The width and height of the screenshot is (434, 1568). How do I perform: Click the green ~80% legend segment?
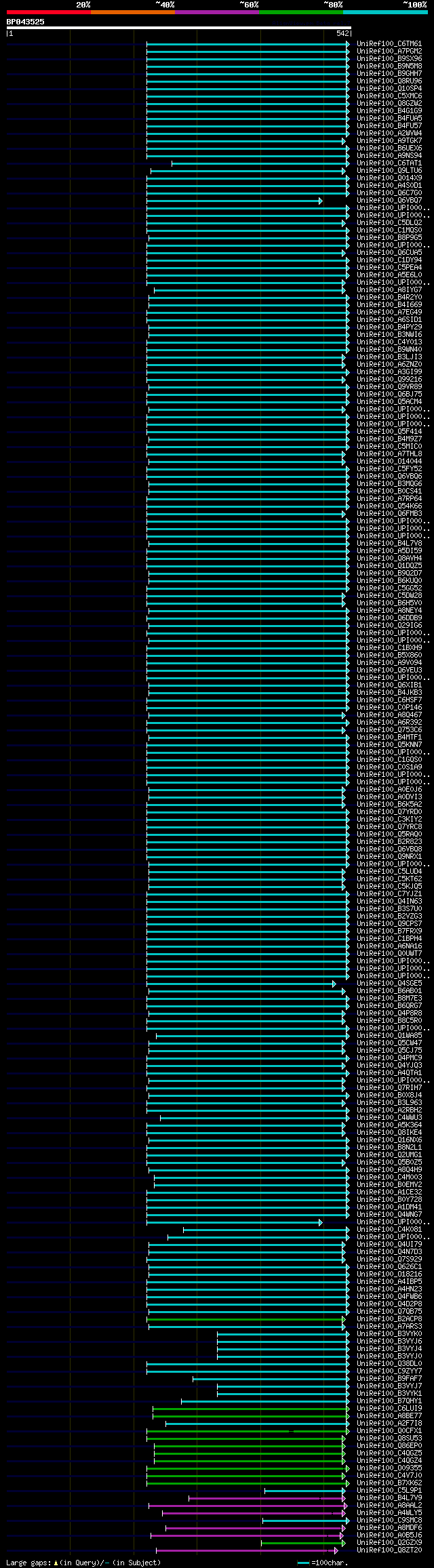coord(301,12)
